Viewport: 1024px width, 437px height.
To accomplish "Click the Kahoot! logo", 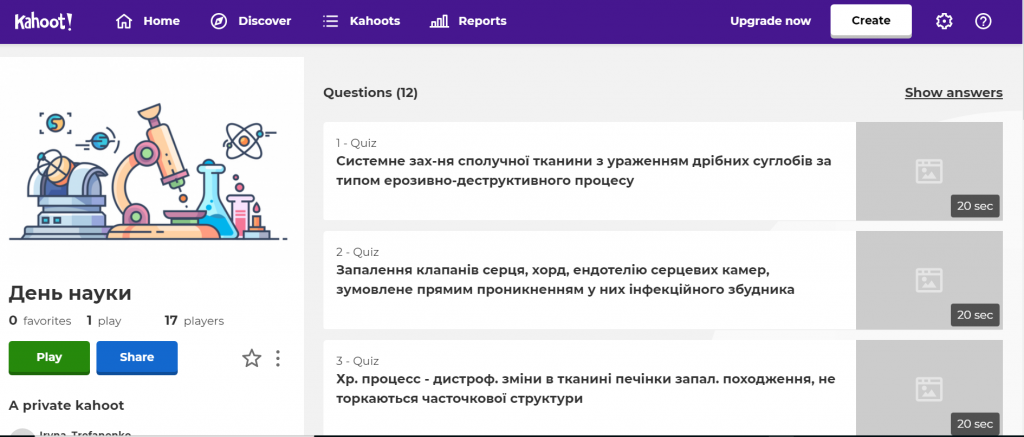I will pos(43,22).
